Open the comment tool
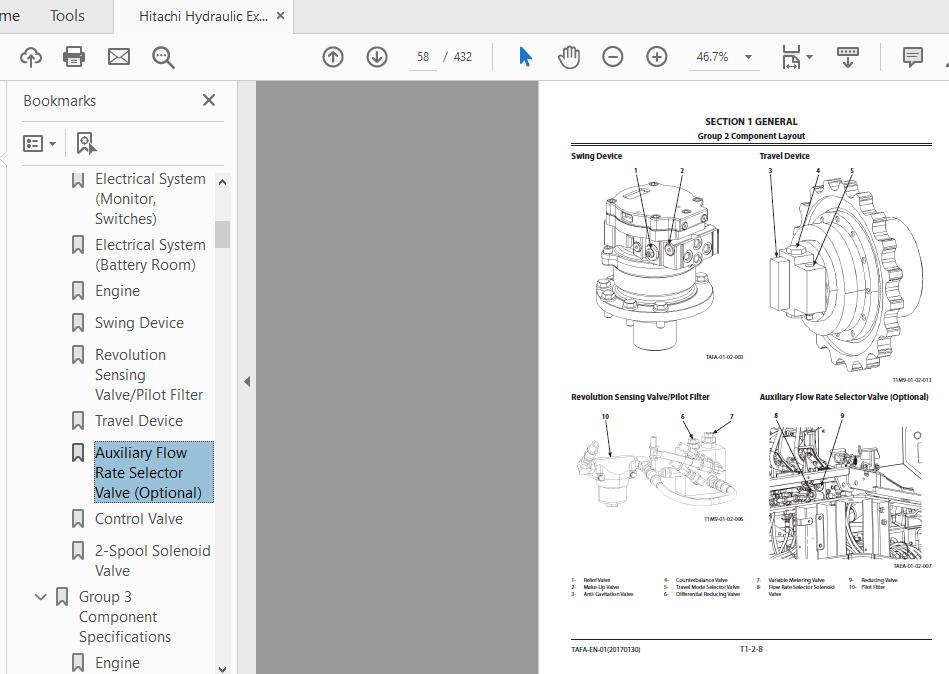Viewport: 949px width, 674px height. pos(912,57)
